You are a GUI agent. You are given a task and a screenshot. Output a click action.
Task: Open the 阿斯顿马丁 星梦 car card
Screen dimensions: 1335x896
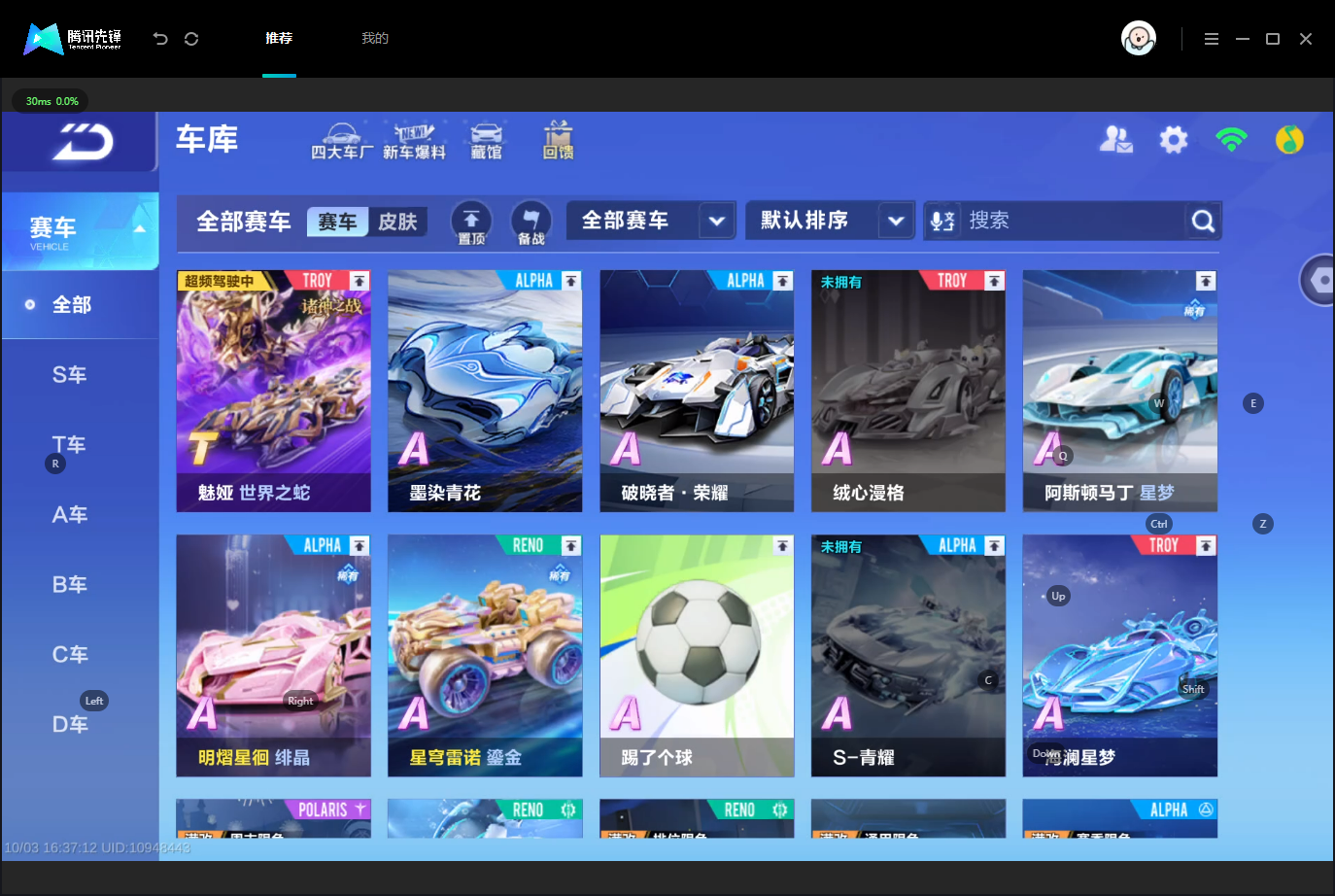pos(1120,392)
